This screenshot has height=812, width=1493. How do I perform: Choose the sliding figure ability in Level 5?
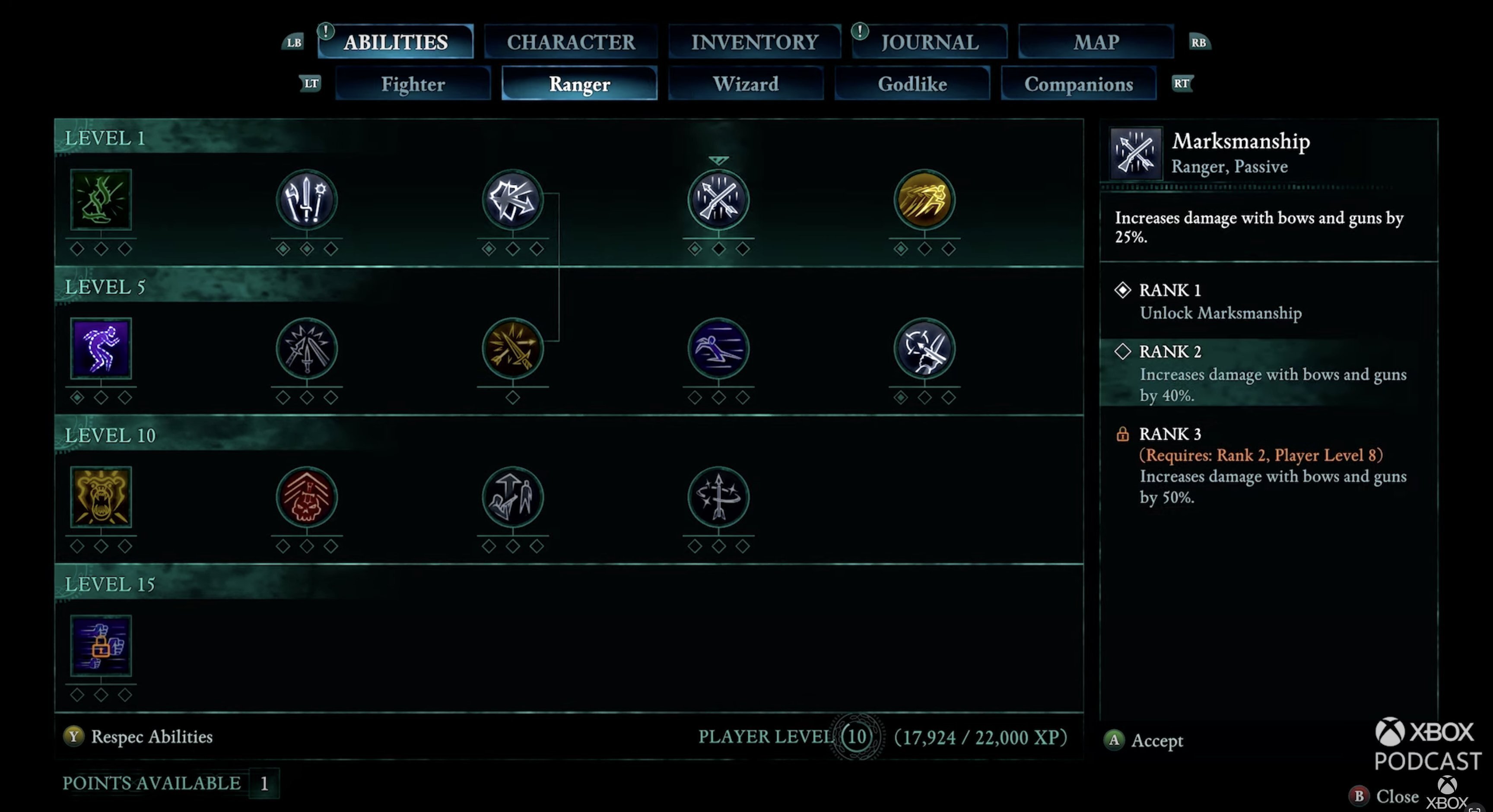pos(718,348)
